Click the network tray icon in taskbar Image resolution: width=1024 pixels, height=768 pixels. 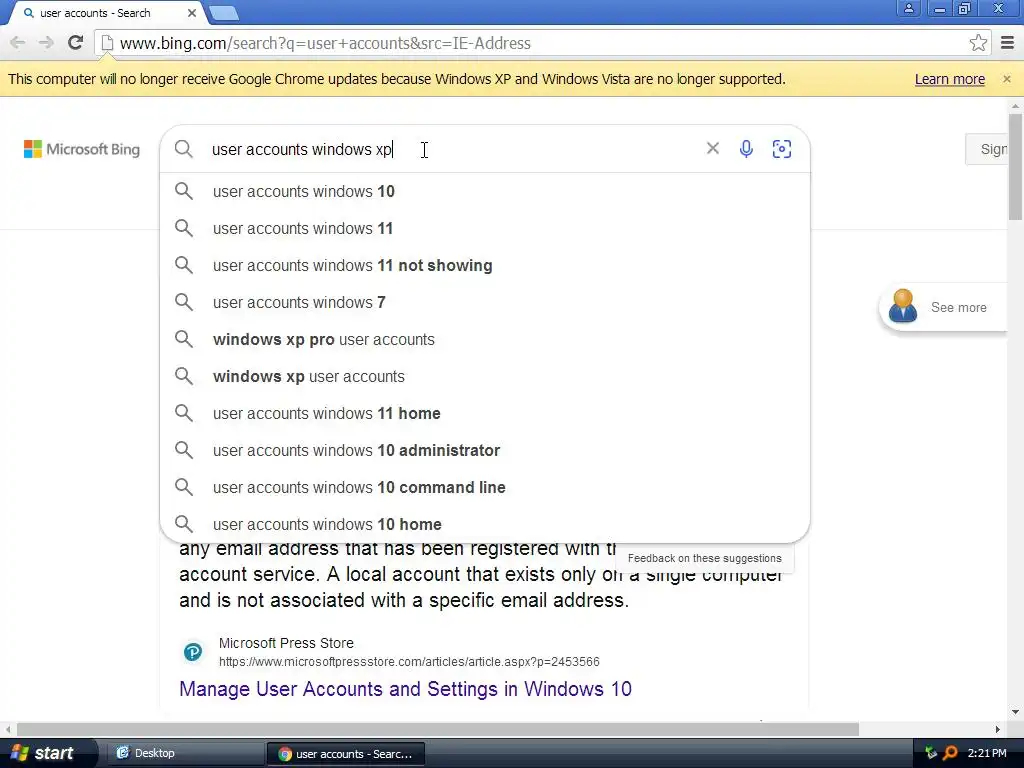pyautogui.click(x=931, y=753)
